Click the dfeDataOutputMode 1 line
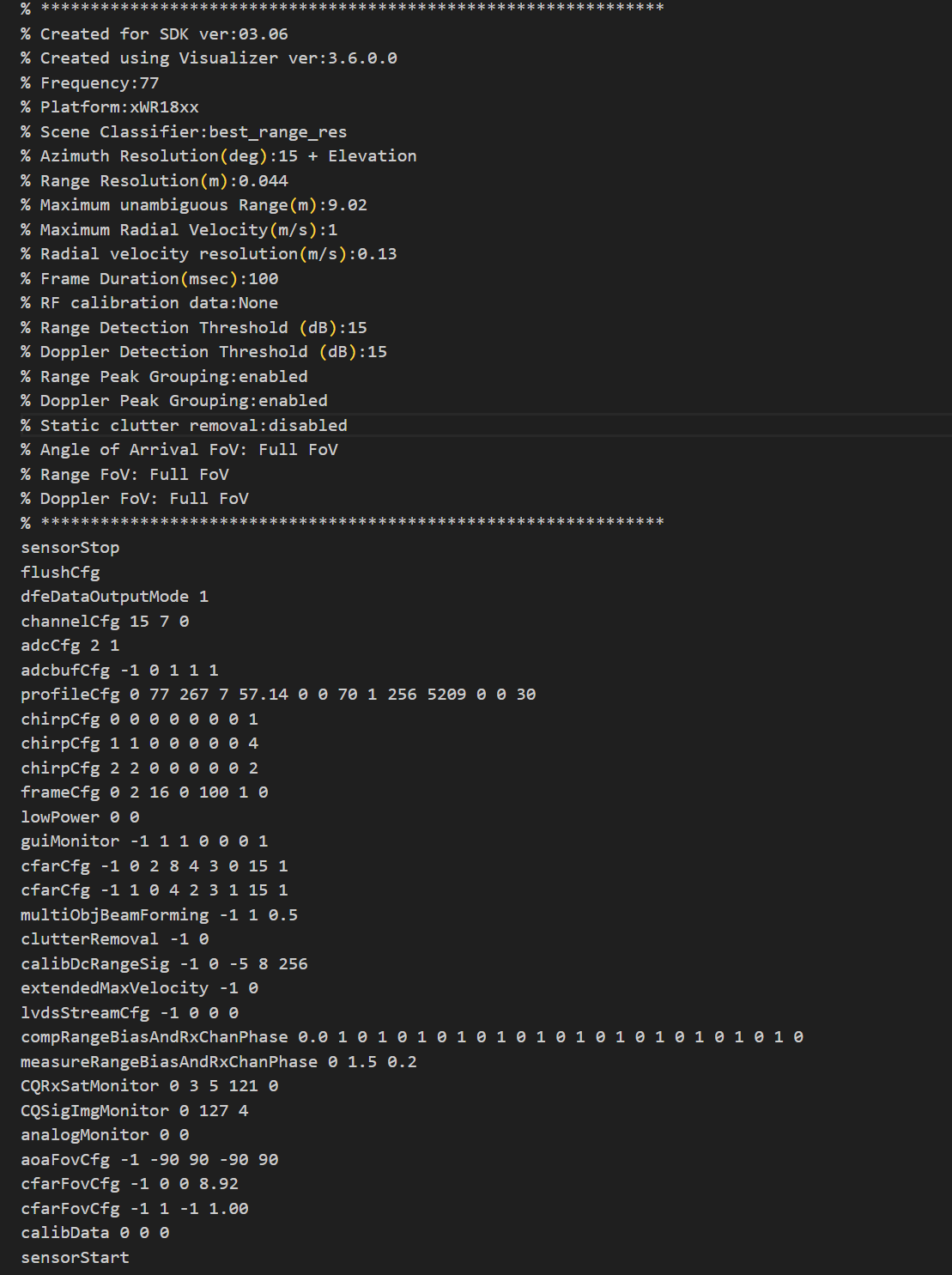Image resolution: width=952 pixels, height=1275 pixels. (114, 597)
